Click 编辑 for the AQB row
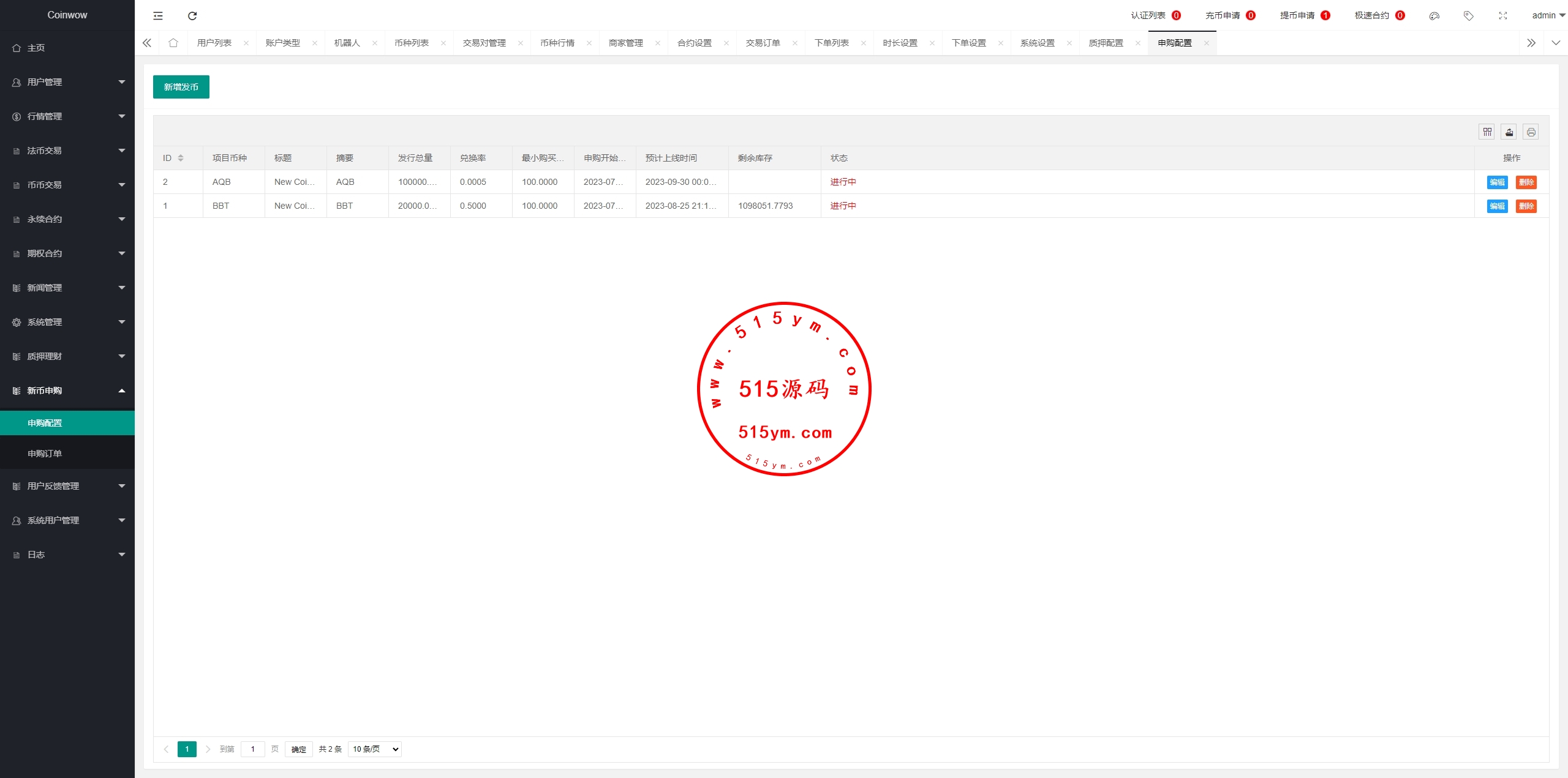The width and height of the screenshot is (1568, 778). tap(1497, 182)
